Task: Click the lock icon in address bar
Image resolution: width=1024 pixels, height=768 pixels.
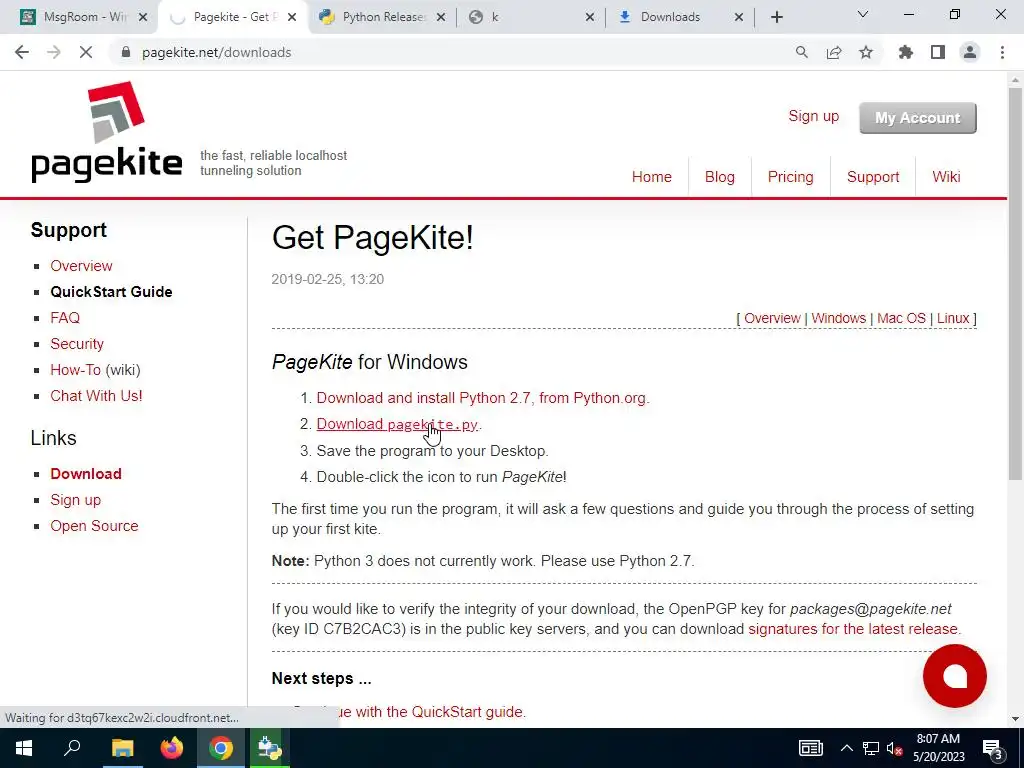Action: [126, 52]
